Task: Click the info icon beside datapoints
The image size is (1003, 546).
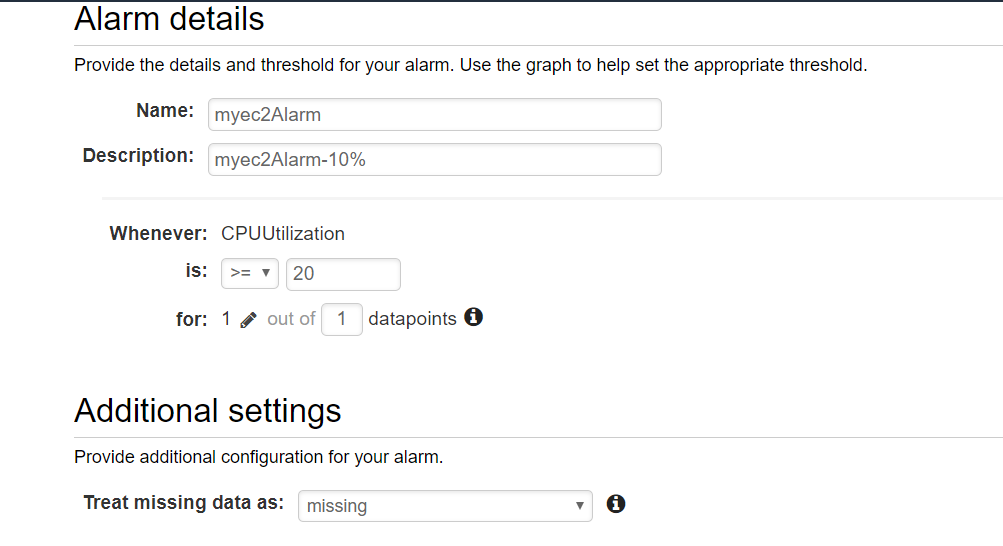Action: [x=473, y=316]
